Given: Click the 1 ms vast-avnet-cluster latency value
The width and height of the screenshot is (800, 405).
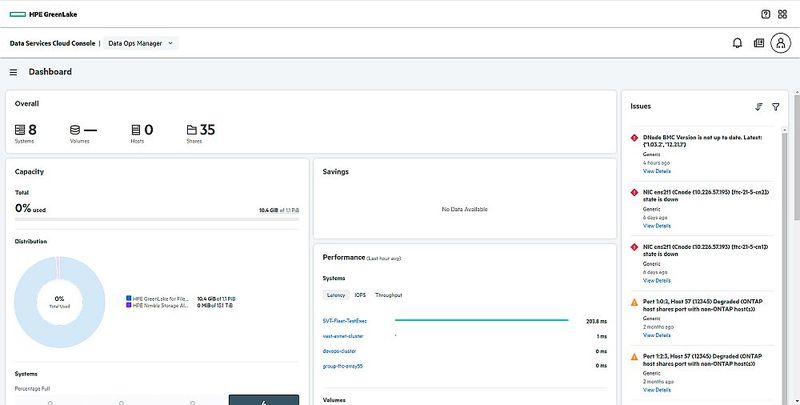Looking at the screenshot, I should pos(602,337).
